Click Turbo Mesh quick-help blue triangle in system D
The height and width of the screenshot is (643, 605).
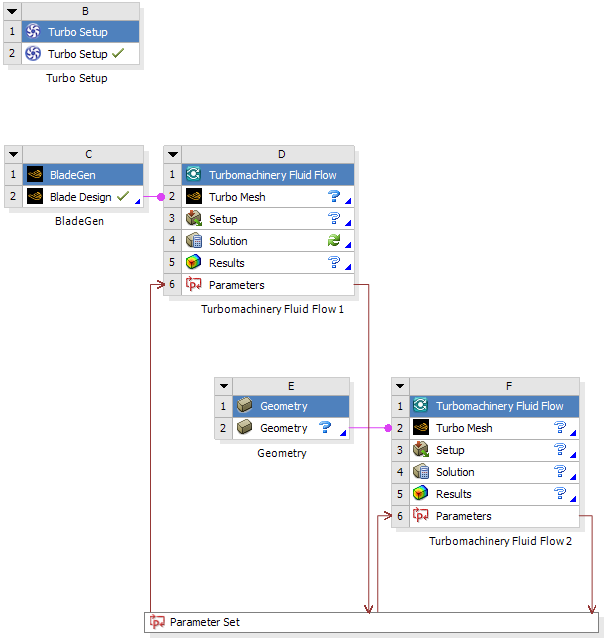pyautogui.click(x=348, y=201)
